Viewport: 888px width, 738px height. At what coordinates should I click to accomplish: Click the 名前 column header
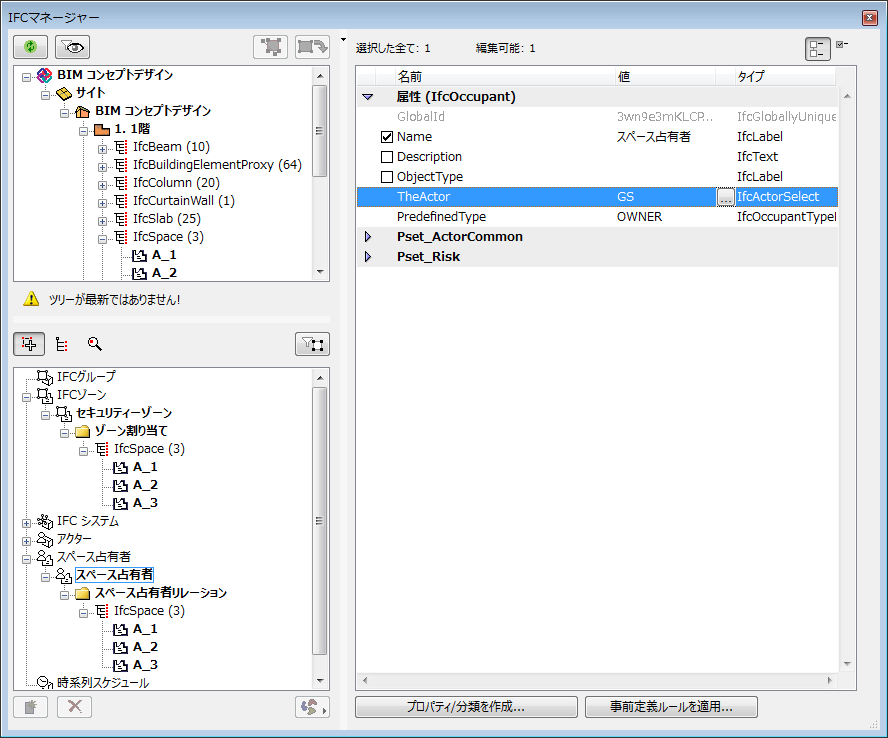503,76
